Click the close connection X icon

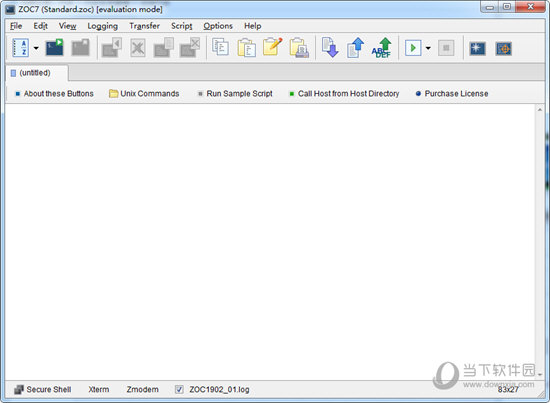pyautogui.click(x=138, y=48)
